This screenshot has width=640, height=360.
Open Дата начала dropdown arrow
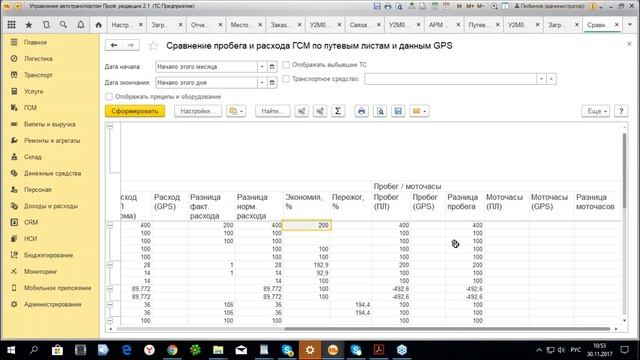point(262,67)
